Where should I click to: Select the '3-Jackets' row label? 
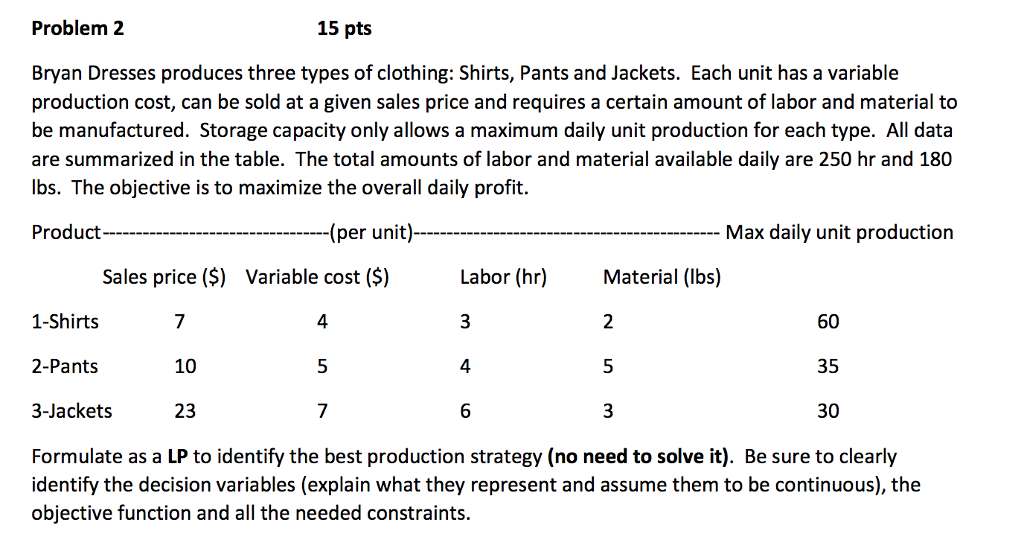72,411
